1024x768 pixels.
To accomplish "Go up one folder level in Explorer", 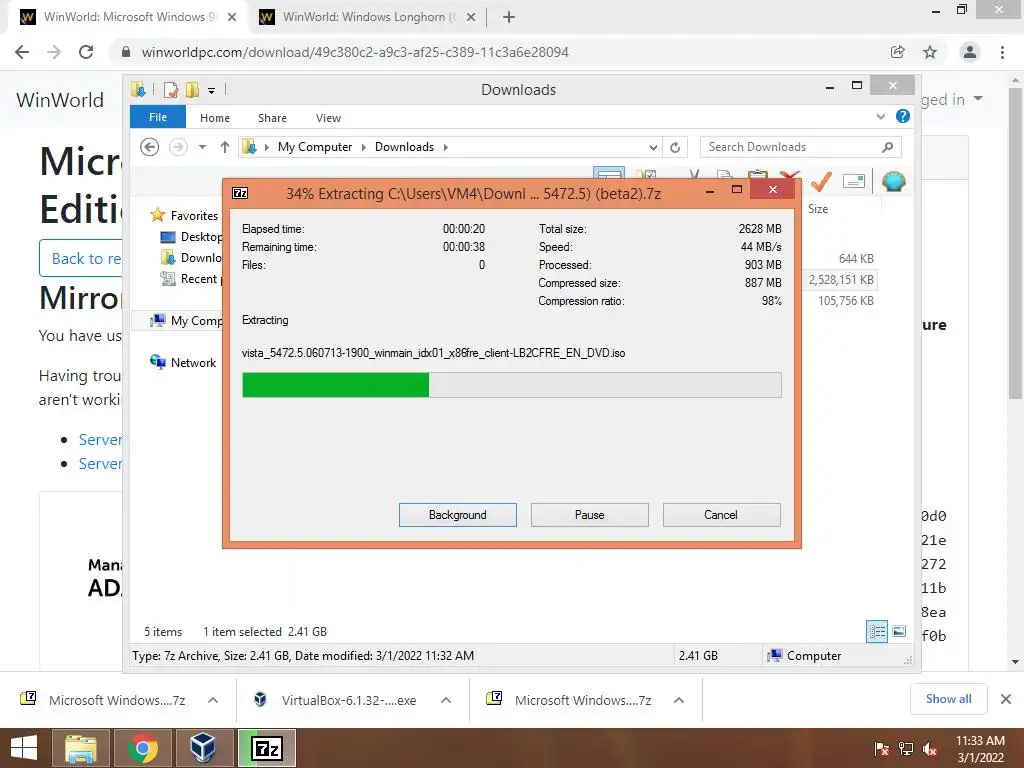I will tap(225, 147).
